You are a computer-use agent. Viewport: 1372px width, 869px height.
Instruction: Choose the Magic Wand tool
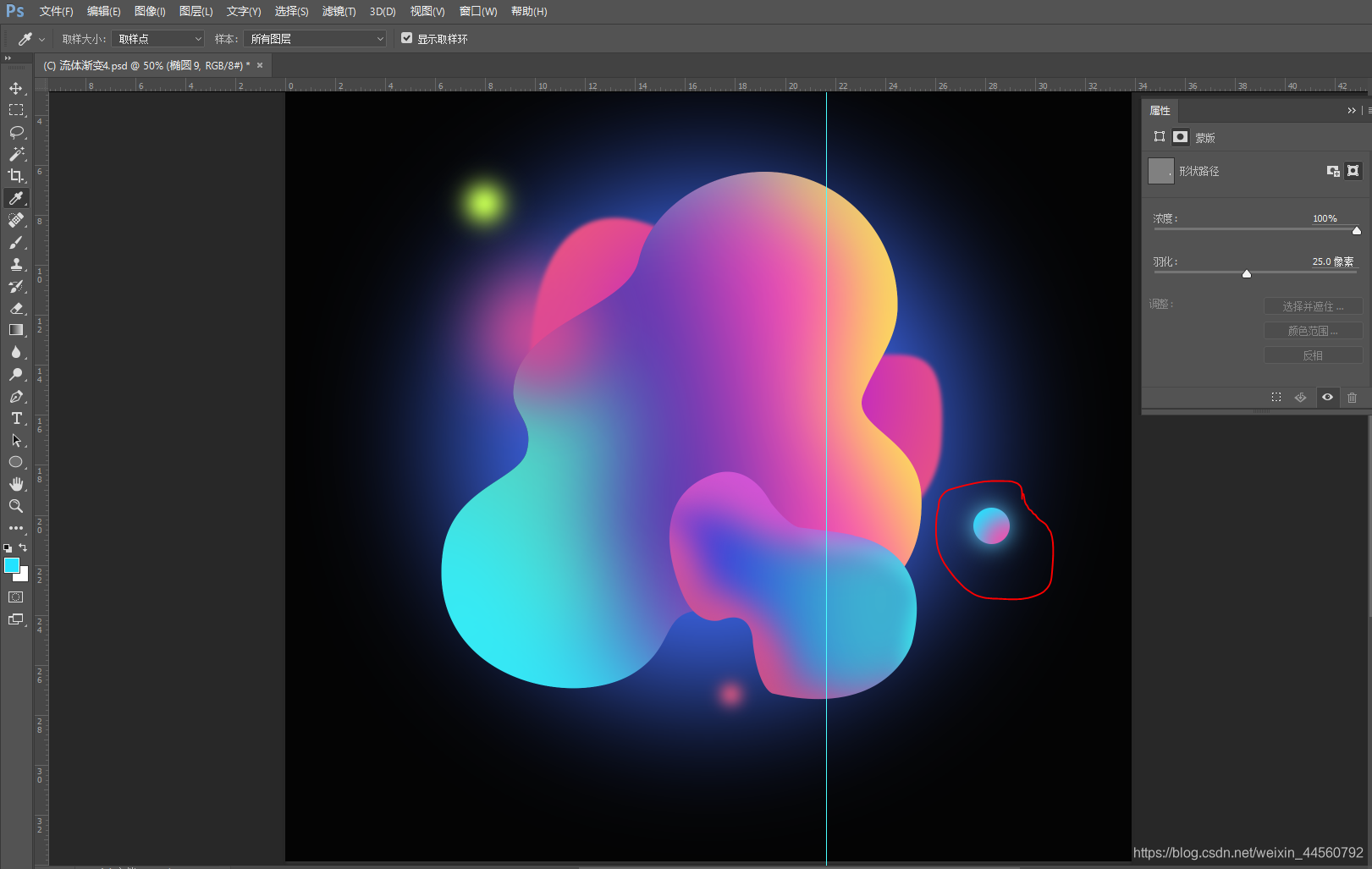(x=16, y=154)
